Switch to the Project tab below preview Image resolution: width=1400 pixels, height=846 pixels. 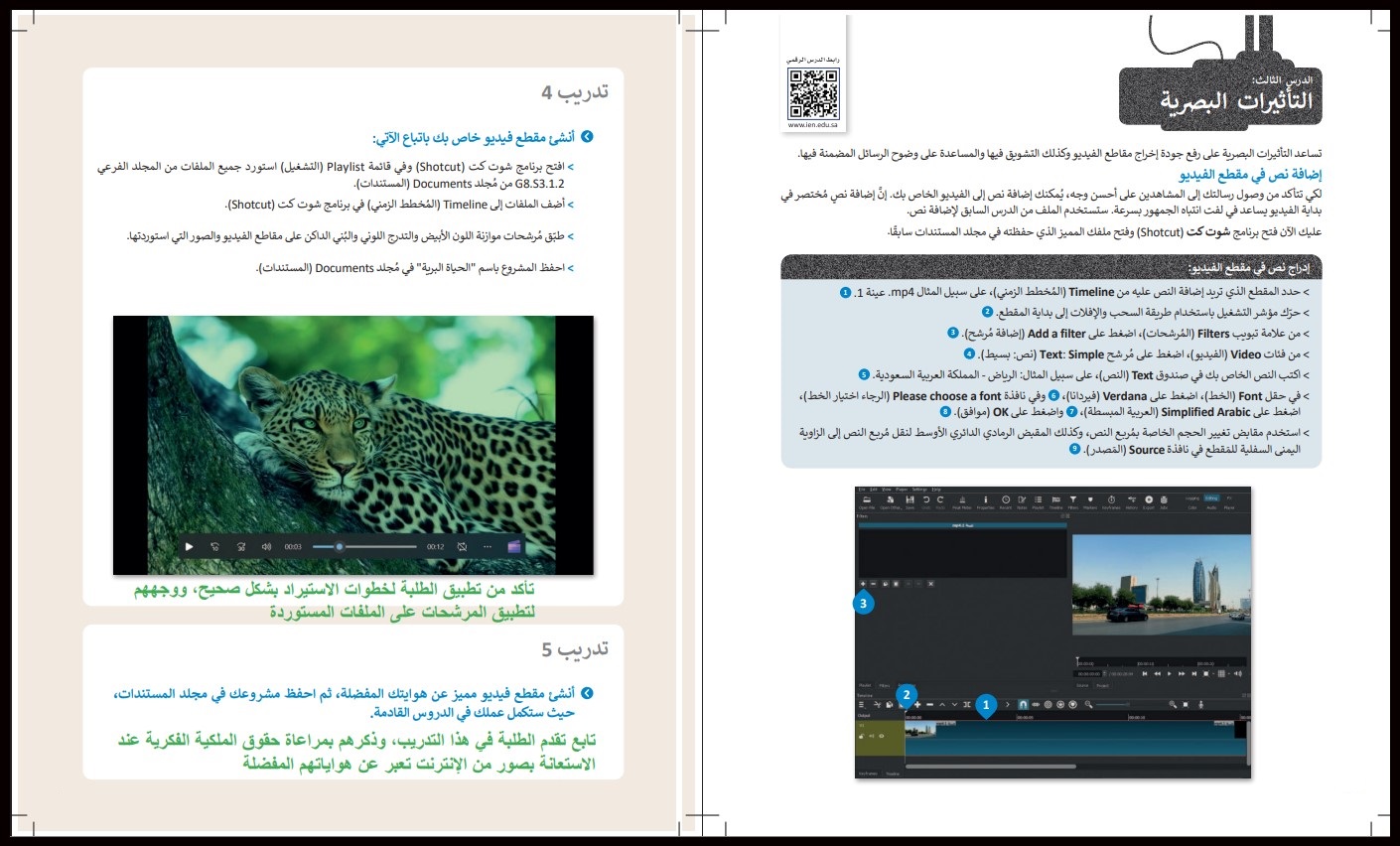pyautogui.click(x=1103, y=685)
